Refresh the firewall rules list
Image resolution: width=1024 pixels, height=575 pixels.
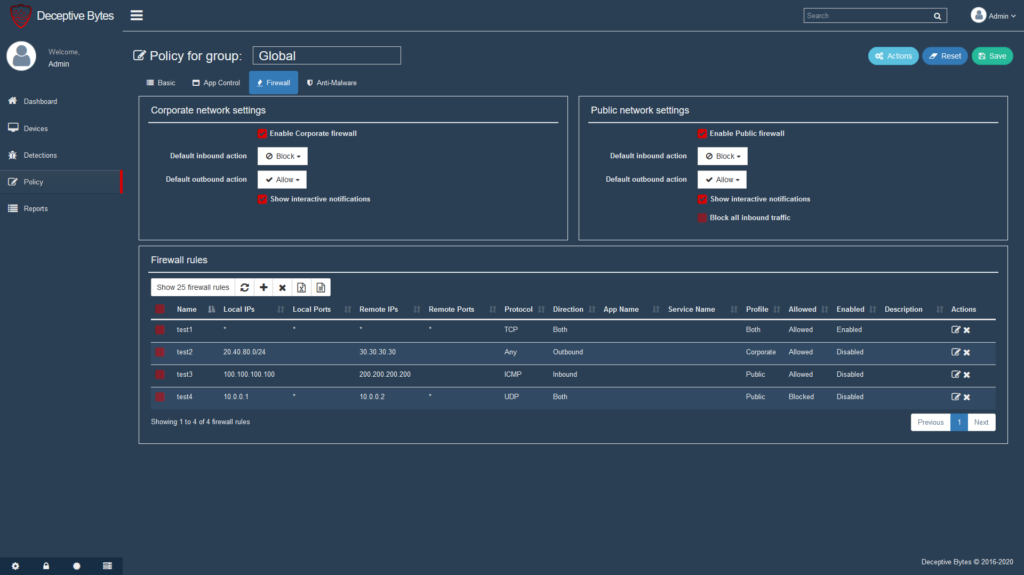point(245,288)
